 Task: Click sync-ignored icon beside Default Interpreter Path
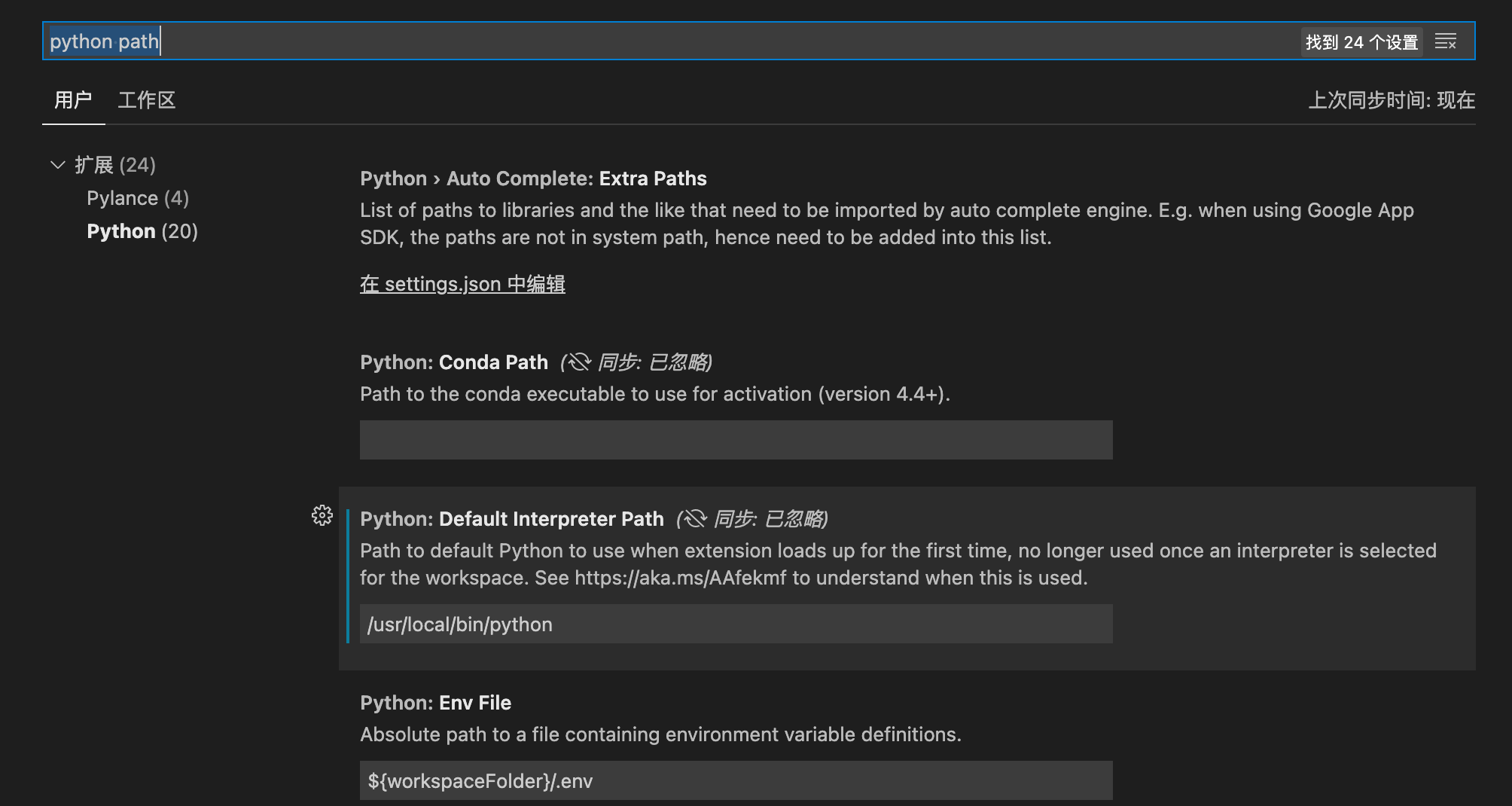click(x=695, y=519)
